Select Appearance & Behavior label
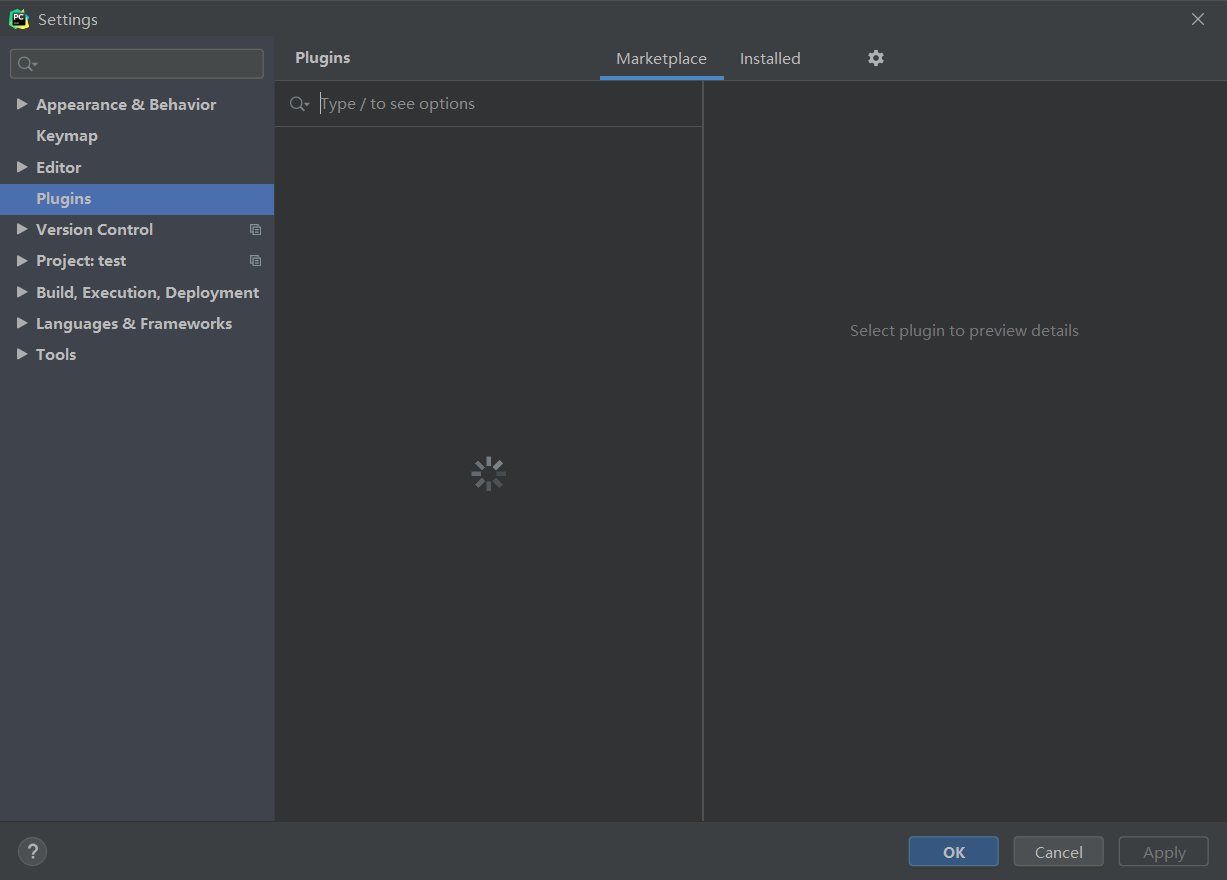This screenshot has height=880, width=1227. coord(126,105)
